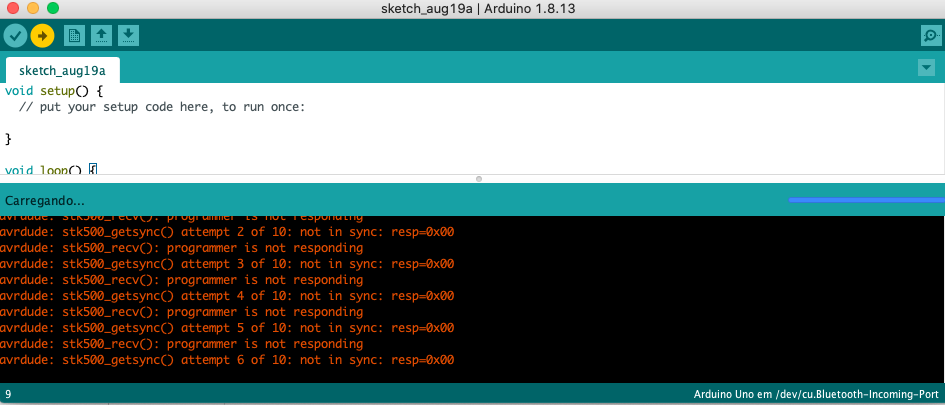Screen dimensions: 945x405
Task: Click the upload progress bar
Action: (866, 200)
